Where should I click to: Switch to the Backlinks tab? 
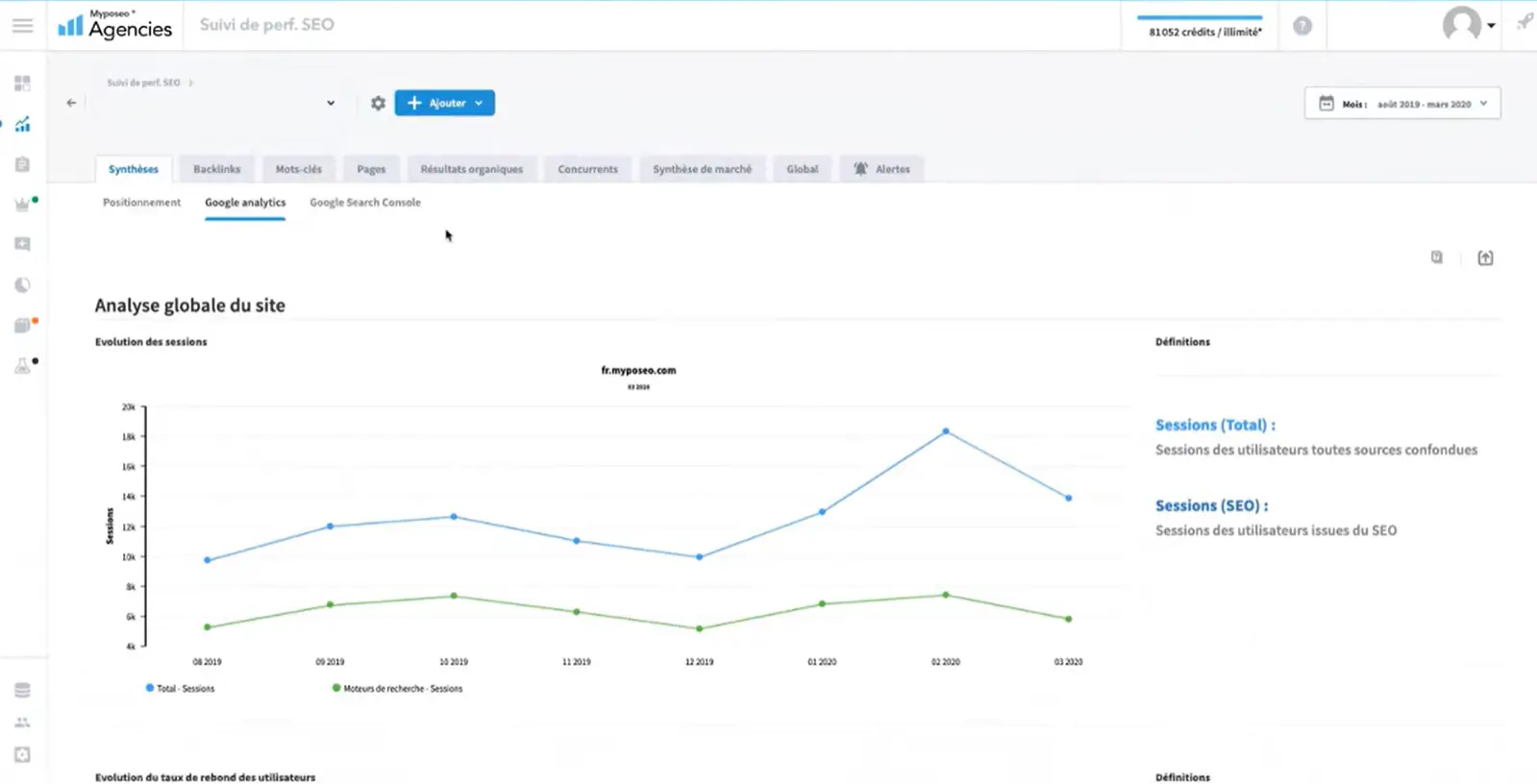(x=216, y=169)
